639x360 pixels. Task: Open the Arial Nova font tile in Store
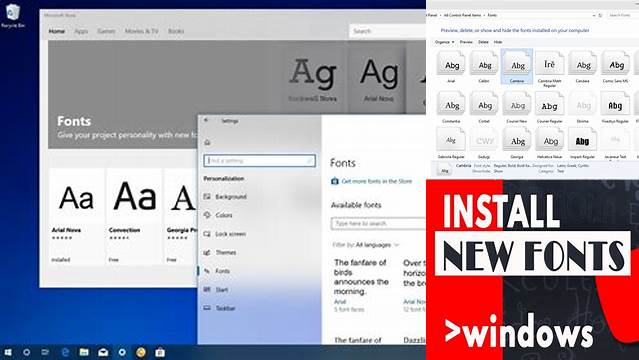point(77,217)
